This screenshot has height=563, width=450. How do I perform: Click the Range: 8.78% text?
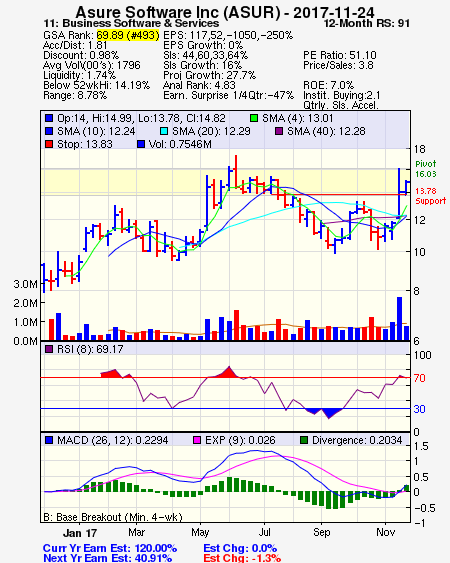[x=75, y=96]
